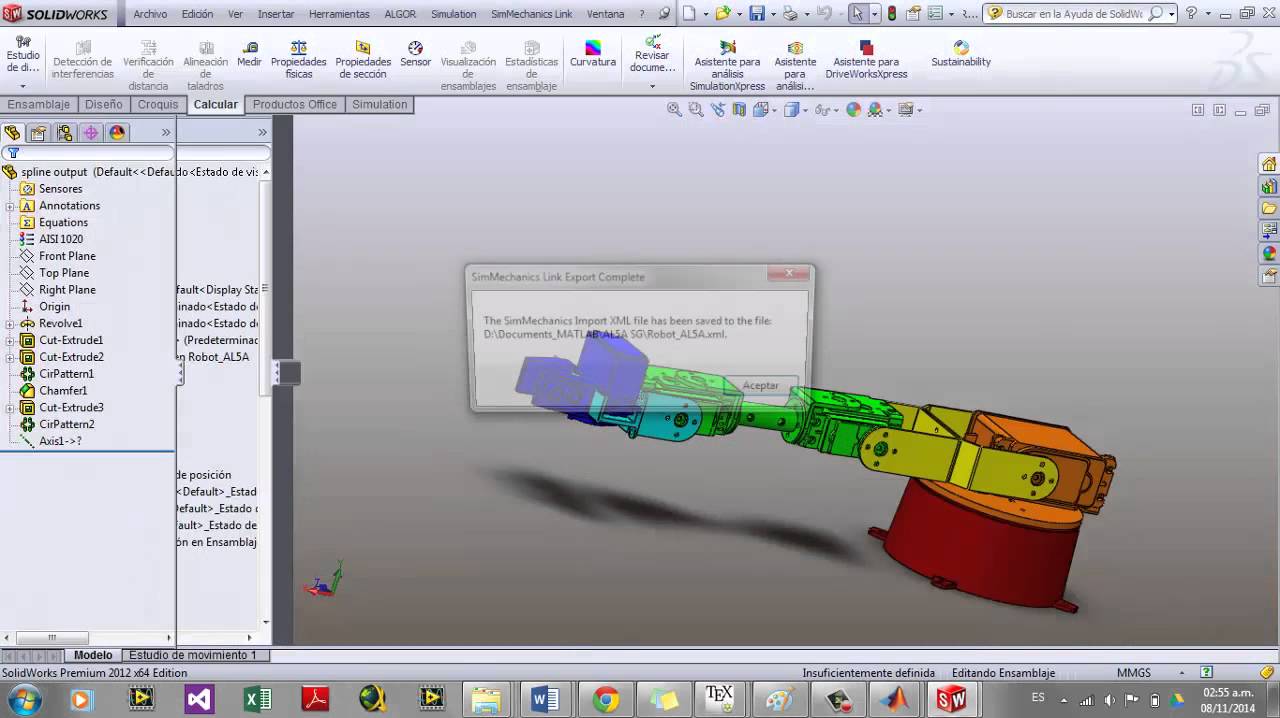Click the Select cursor tool
Image resolution: width=1280 pixels, height=718 pixels.
point(857,14)
